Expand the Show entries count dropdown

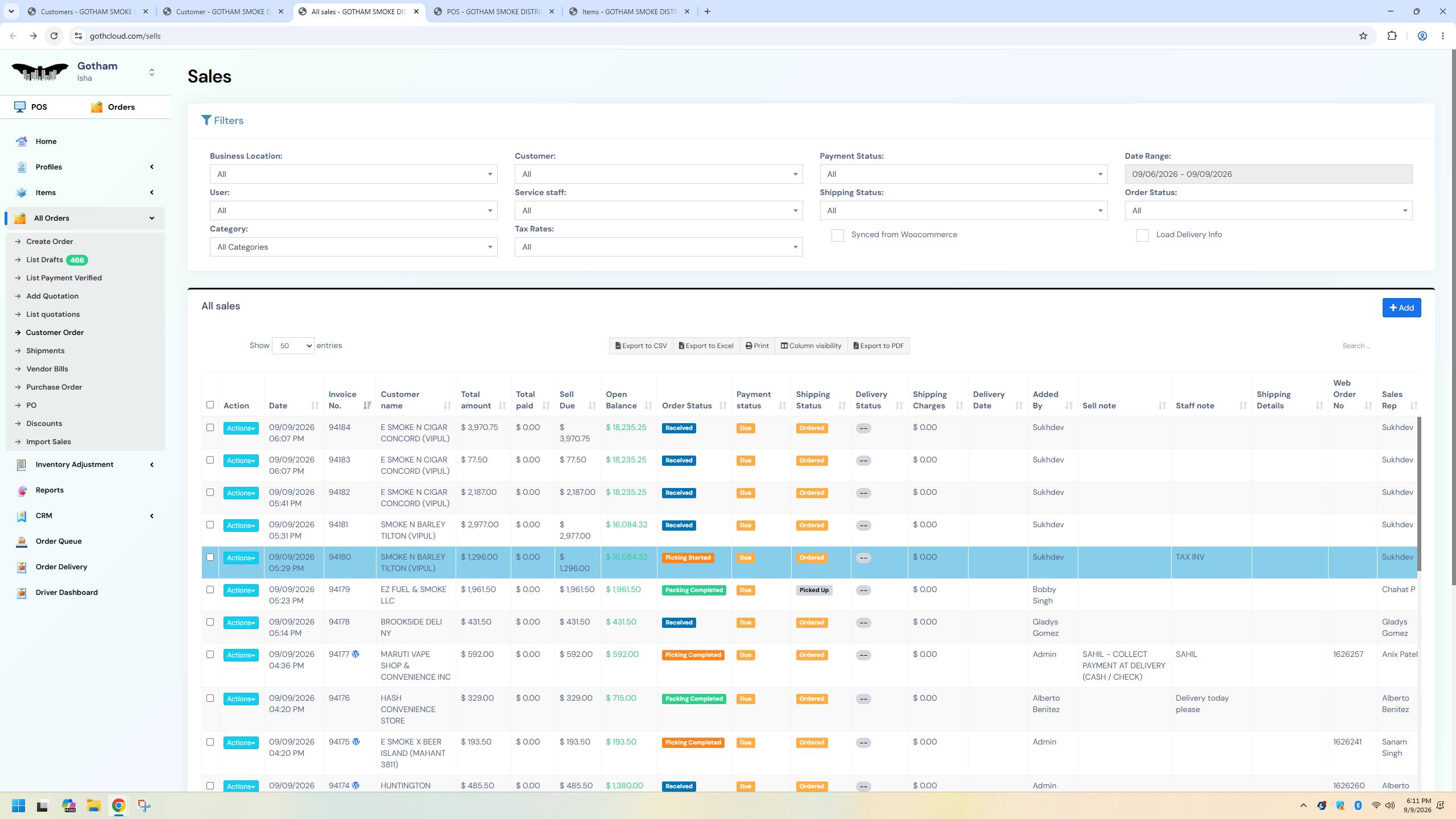[x=293, y=346]
